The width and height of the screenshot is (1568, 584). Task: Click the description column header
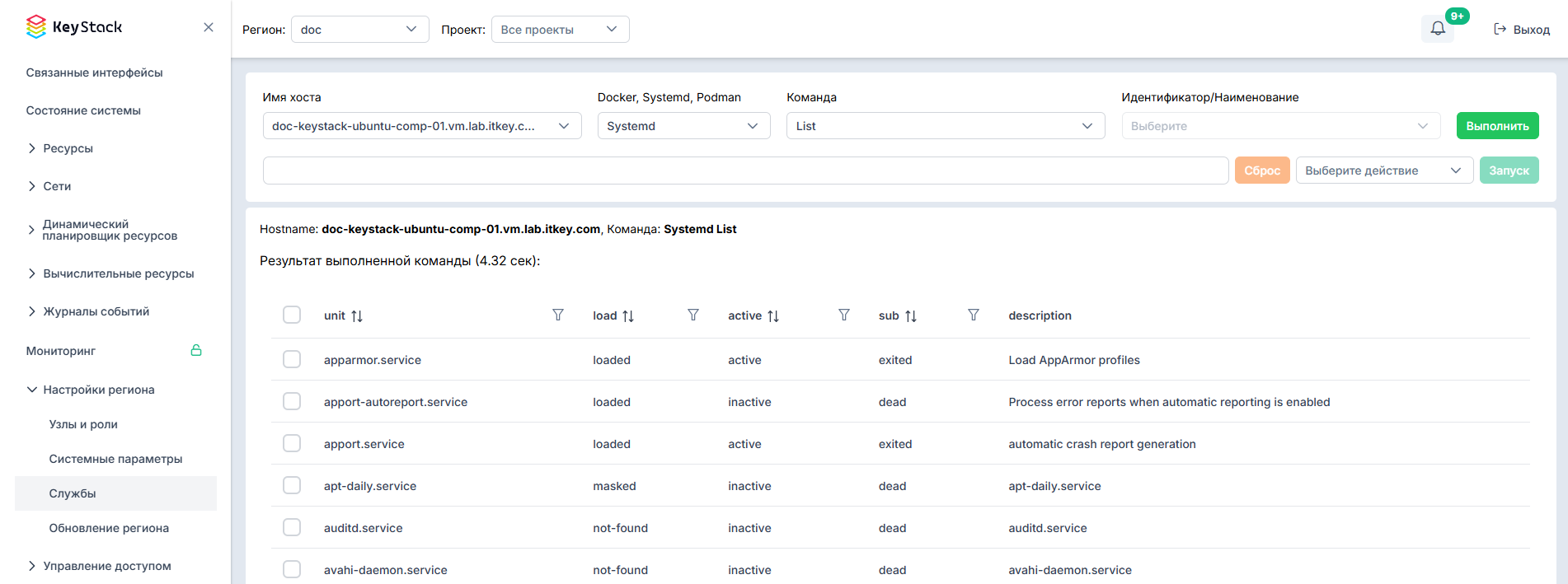1040,315
